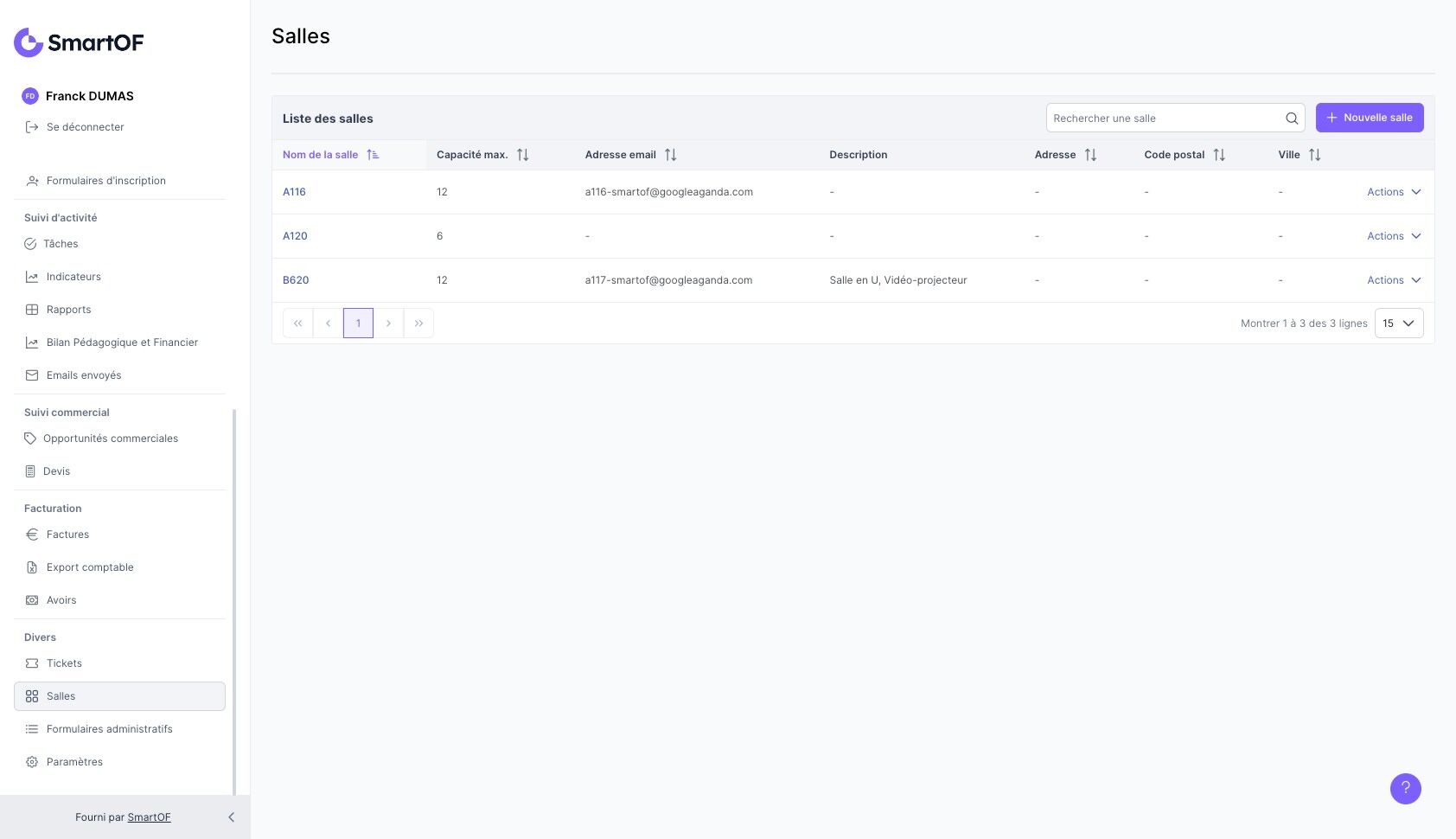The image size is (1456, 839).
Task: Open room A116 link
Action: pyautogui.click(x=294, y=192)
